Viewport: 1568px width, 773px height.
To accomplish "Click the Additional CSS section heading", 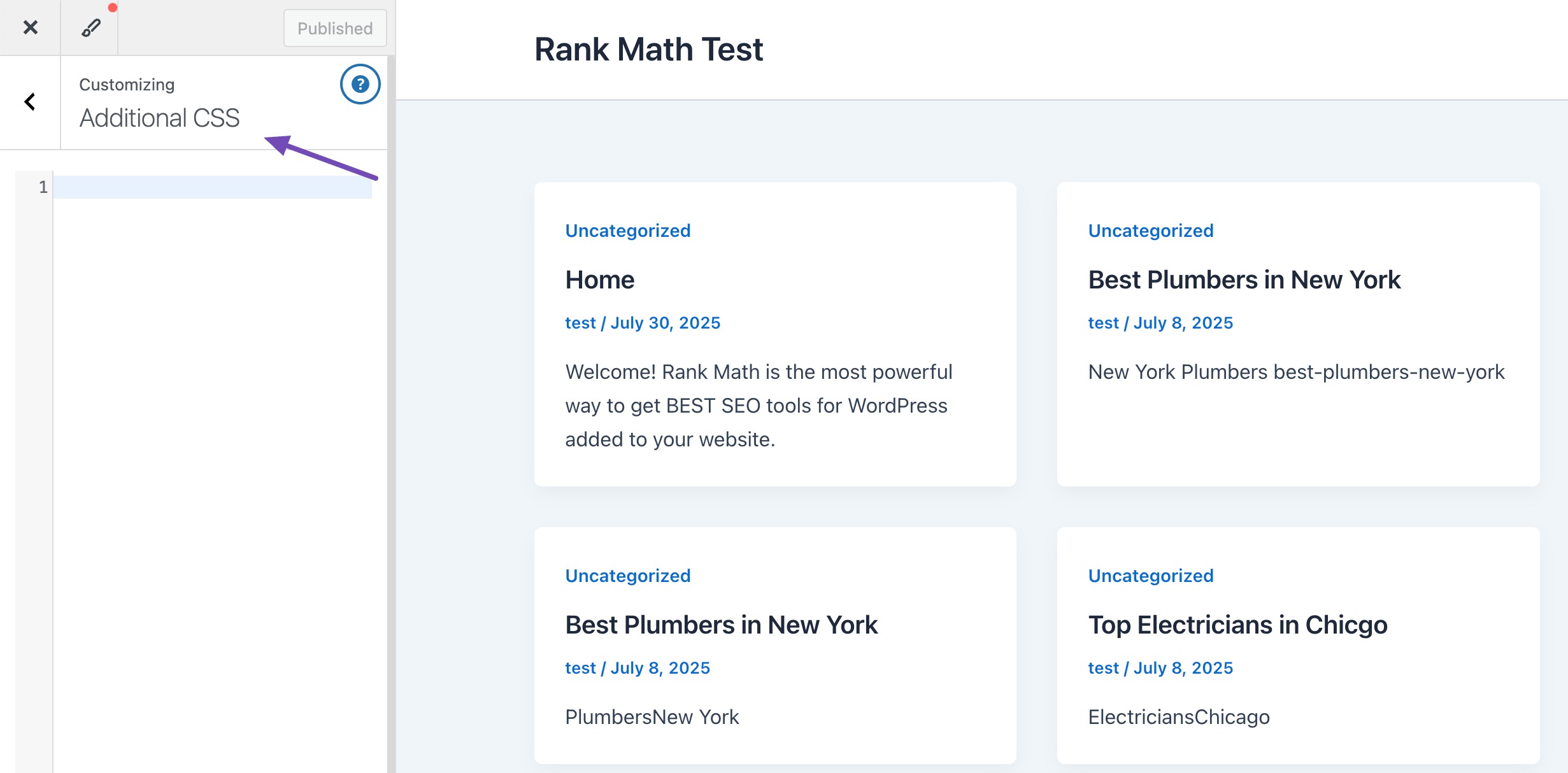I will 159,118.
